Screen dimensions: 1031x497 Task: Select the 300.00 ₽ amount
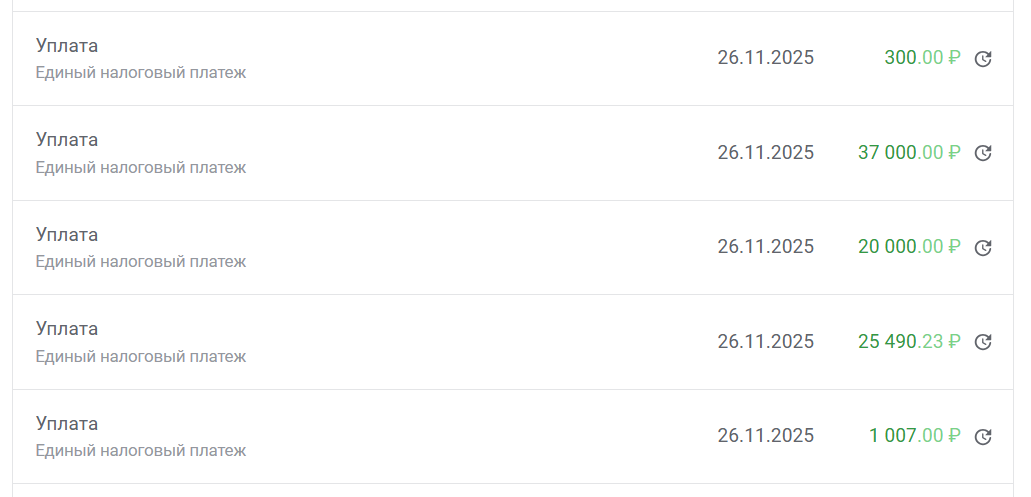point(921,58)
